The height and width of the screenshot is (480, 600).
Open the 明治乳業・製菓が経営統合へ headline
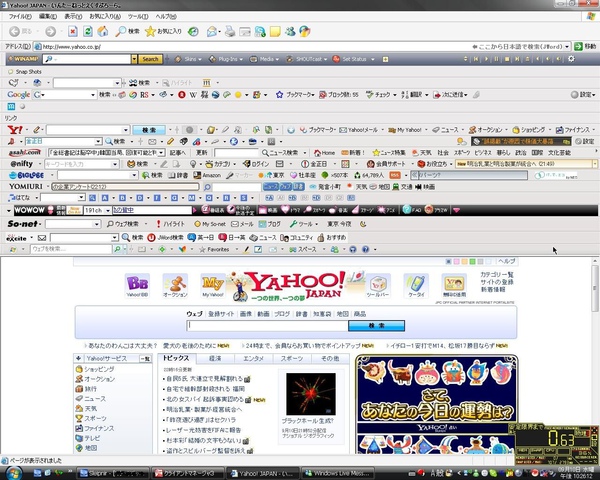coord(204,410)
